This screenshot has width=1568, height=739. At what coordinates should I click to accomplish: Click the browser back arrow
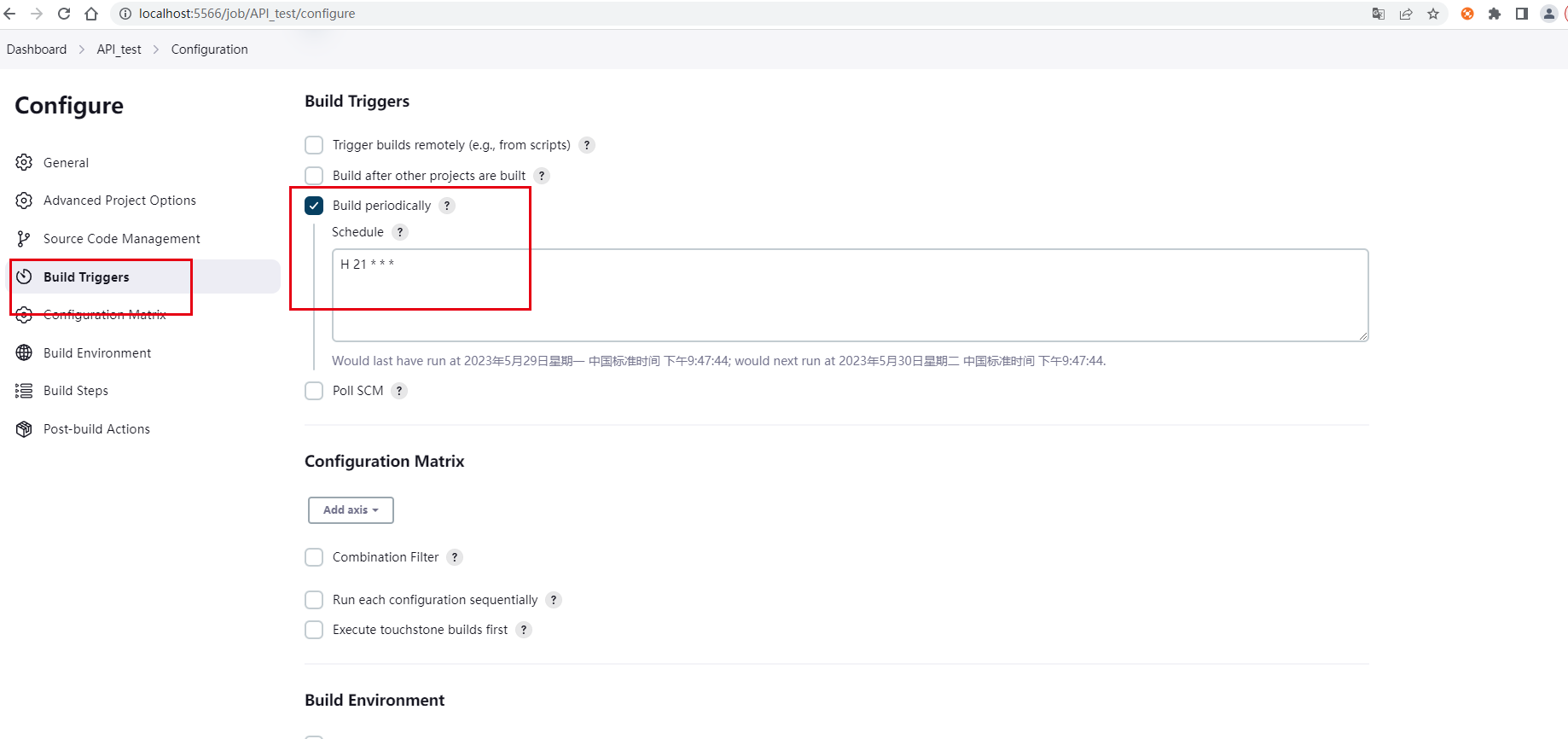(10, 14)
